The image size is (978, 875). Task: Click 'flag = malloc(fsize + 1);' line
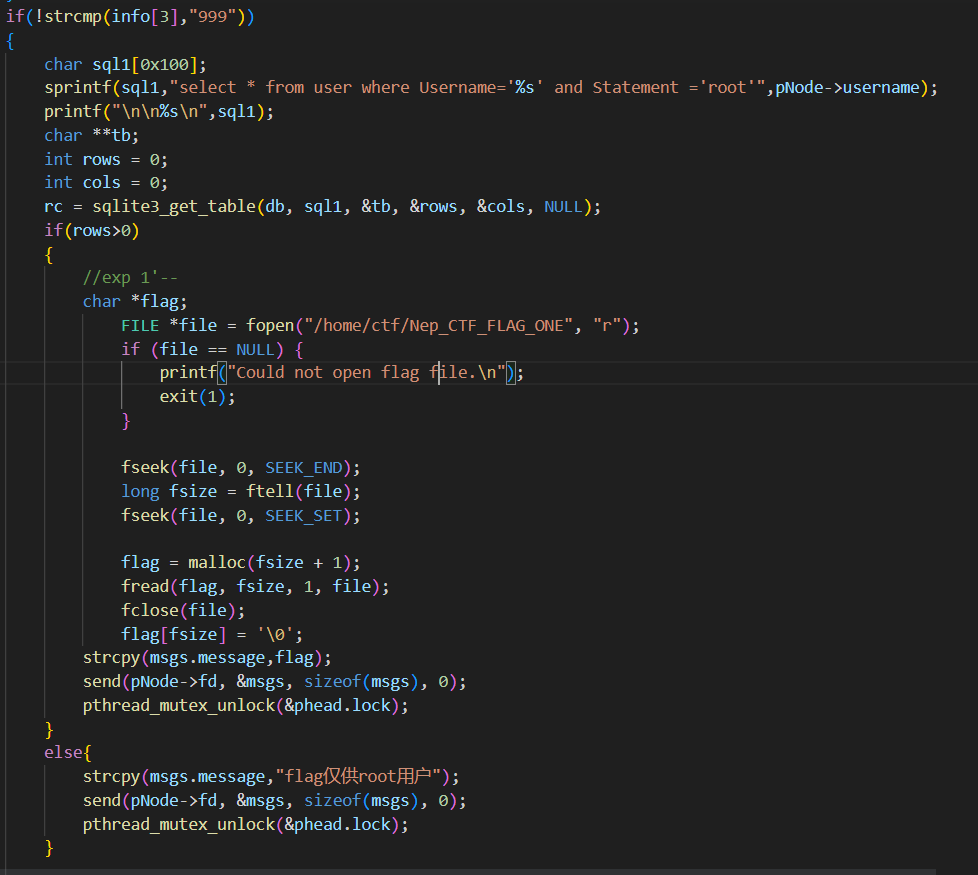click(241, 563)
